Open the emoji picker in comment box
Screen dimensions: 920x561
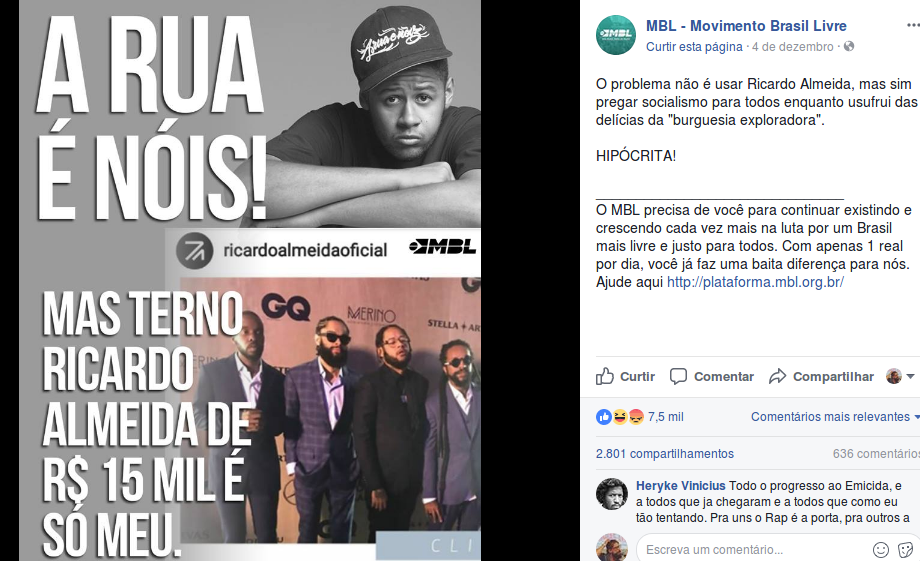881,550
